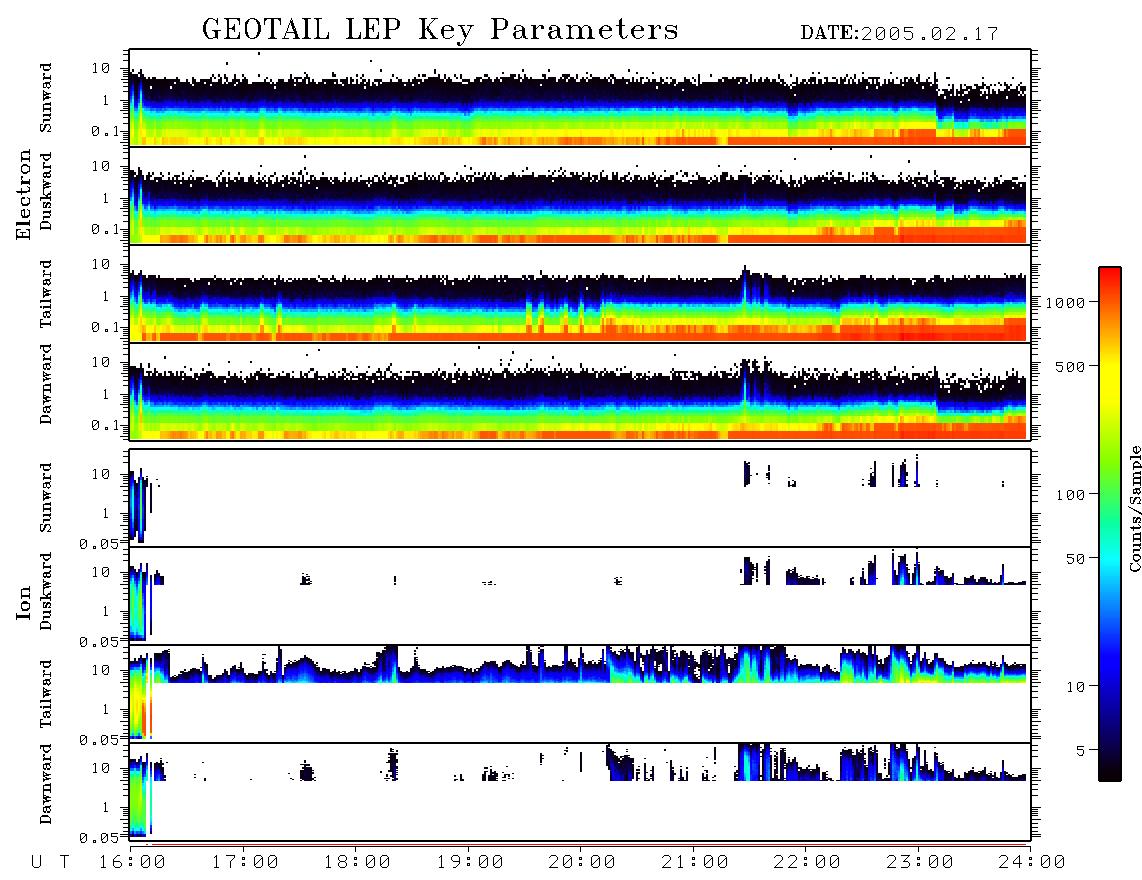
Task: Open the Electron Duskward spectrogram panel
Action: pyautogui.click(x=580, y=195)
